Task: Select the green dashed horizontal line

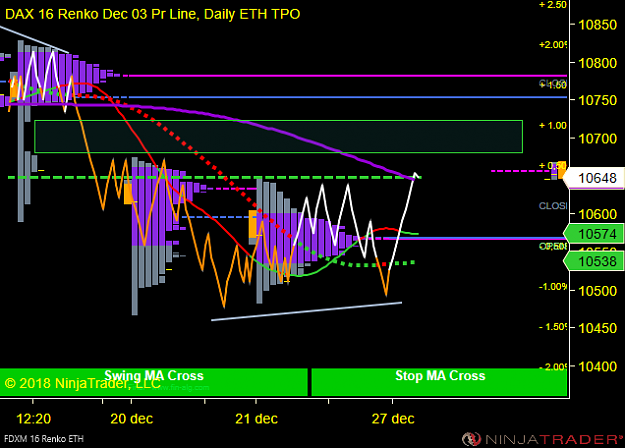Action: pyautogui.click(x=214, y=177)
